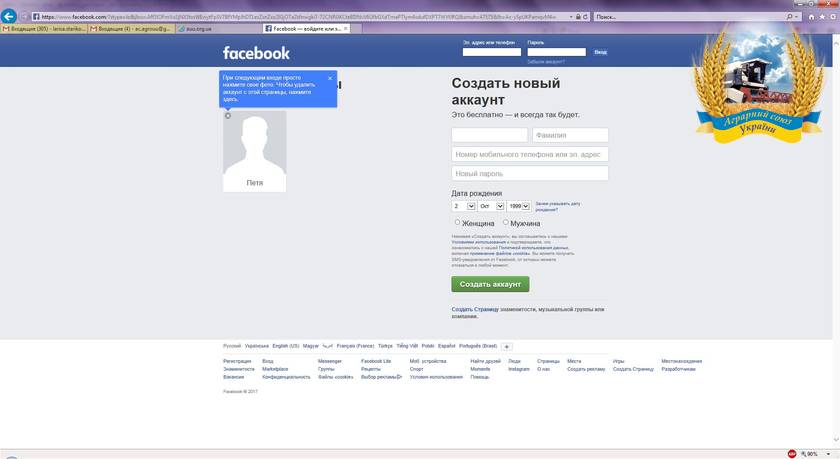The height and width of the screenshot is (459, 840).
Task: Click the Аграрний союз України emblem
Action: (x=758, y=83)
